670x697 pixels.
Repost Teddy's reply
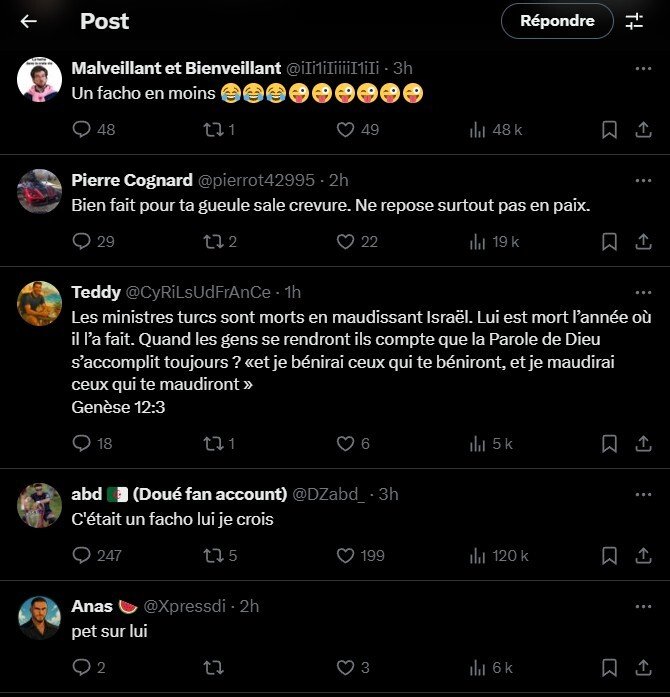pos(213,444)
